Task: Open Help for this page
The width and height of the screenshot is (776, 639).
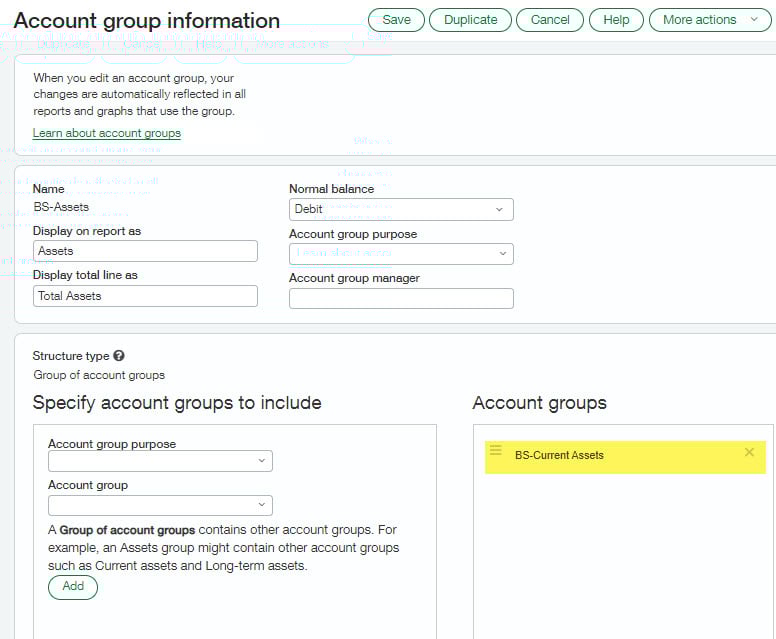Action: pos(616,20)
